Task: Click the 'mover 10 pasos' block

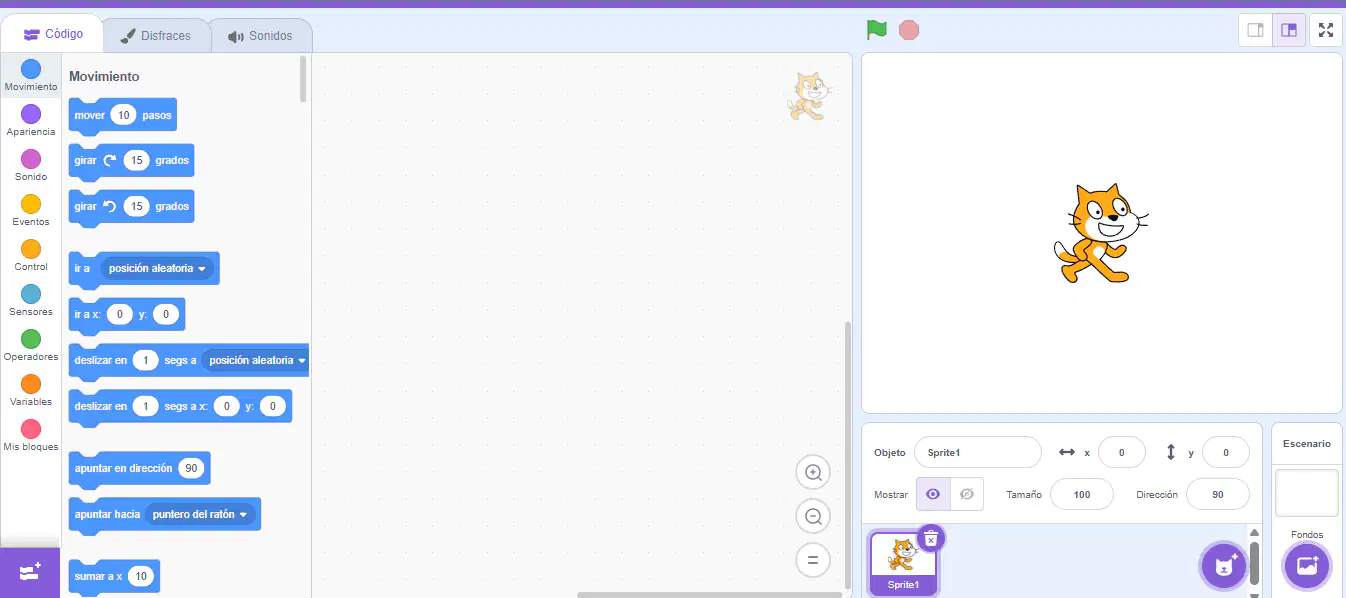Action: [x=122, y=116]
